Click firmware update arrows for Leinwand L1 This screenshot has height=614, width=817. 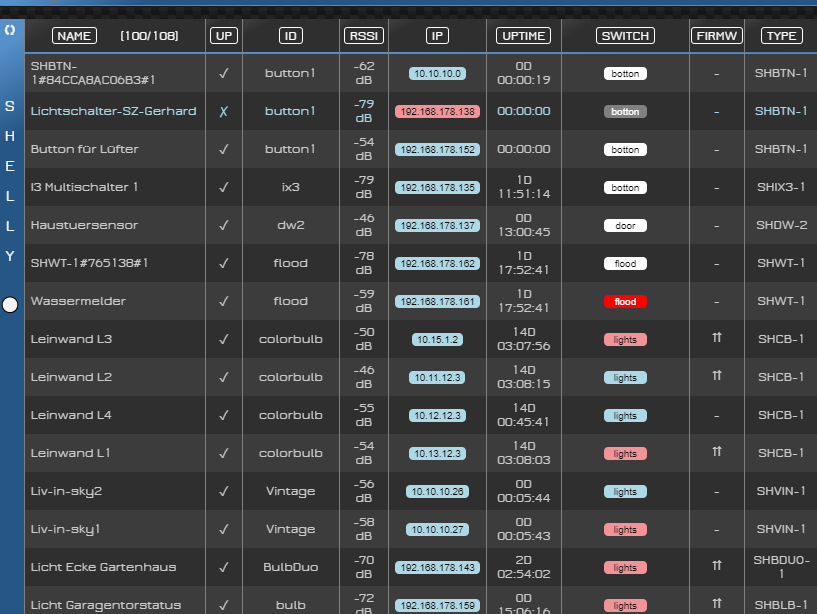[x=716, y=453]
